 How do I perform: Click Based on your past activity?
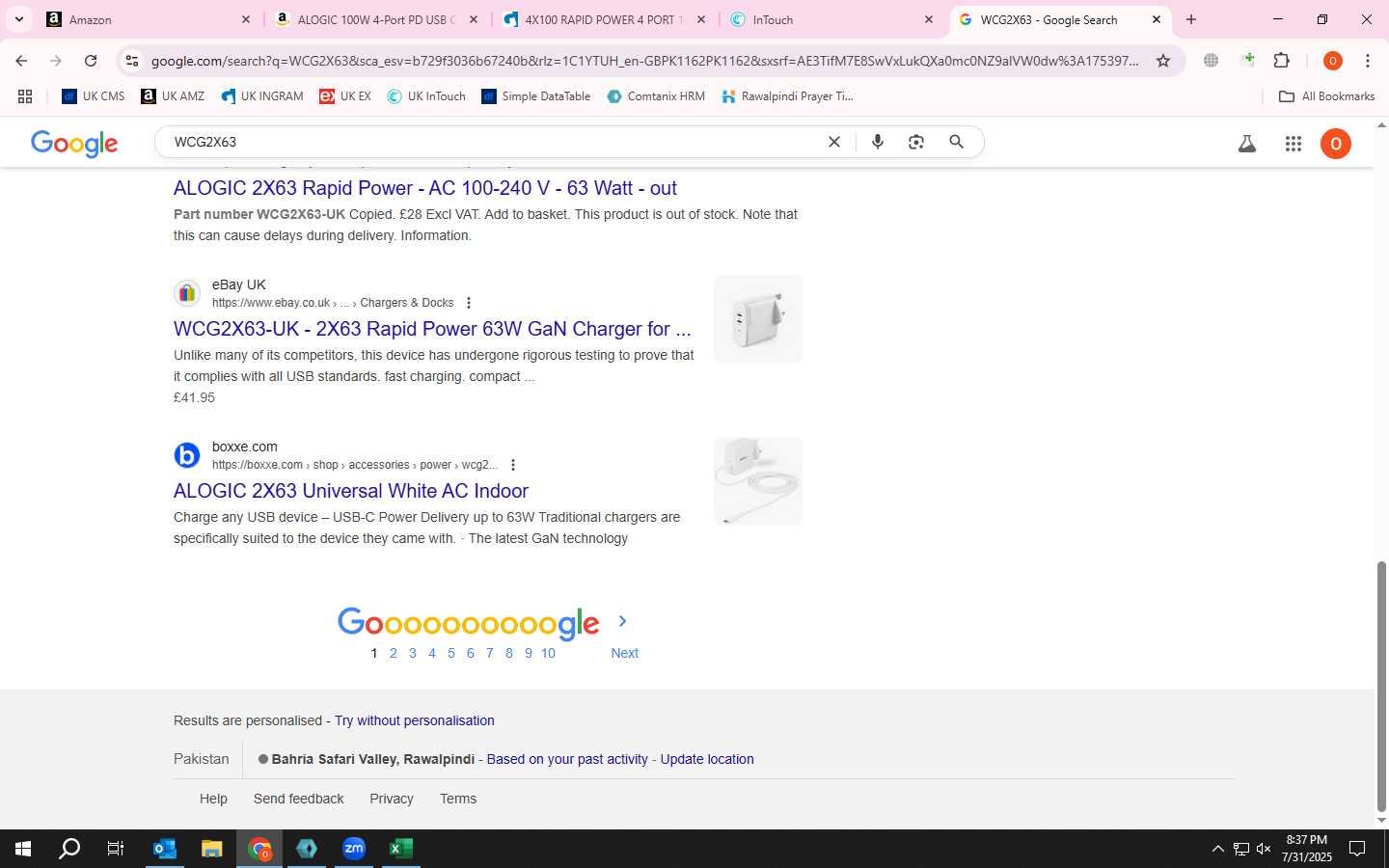tap(567, 759)
